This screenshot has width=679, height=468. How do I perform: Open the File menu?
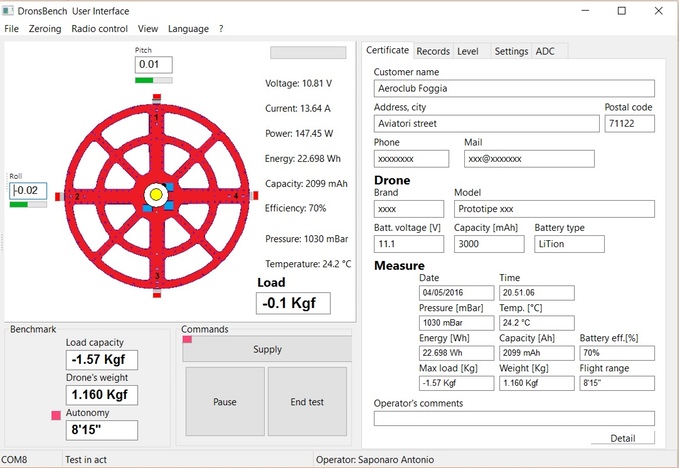[x=12, y=29]
